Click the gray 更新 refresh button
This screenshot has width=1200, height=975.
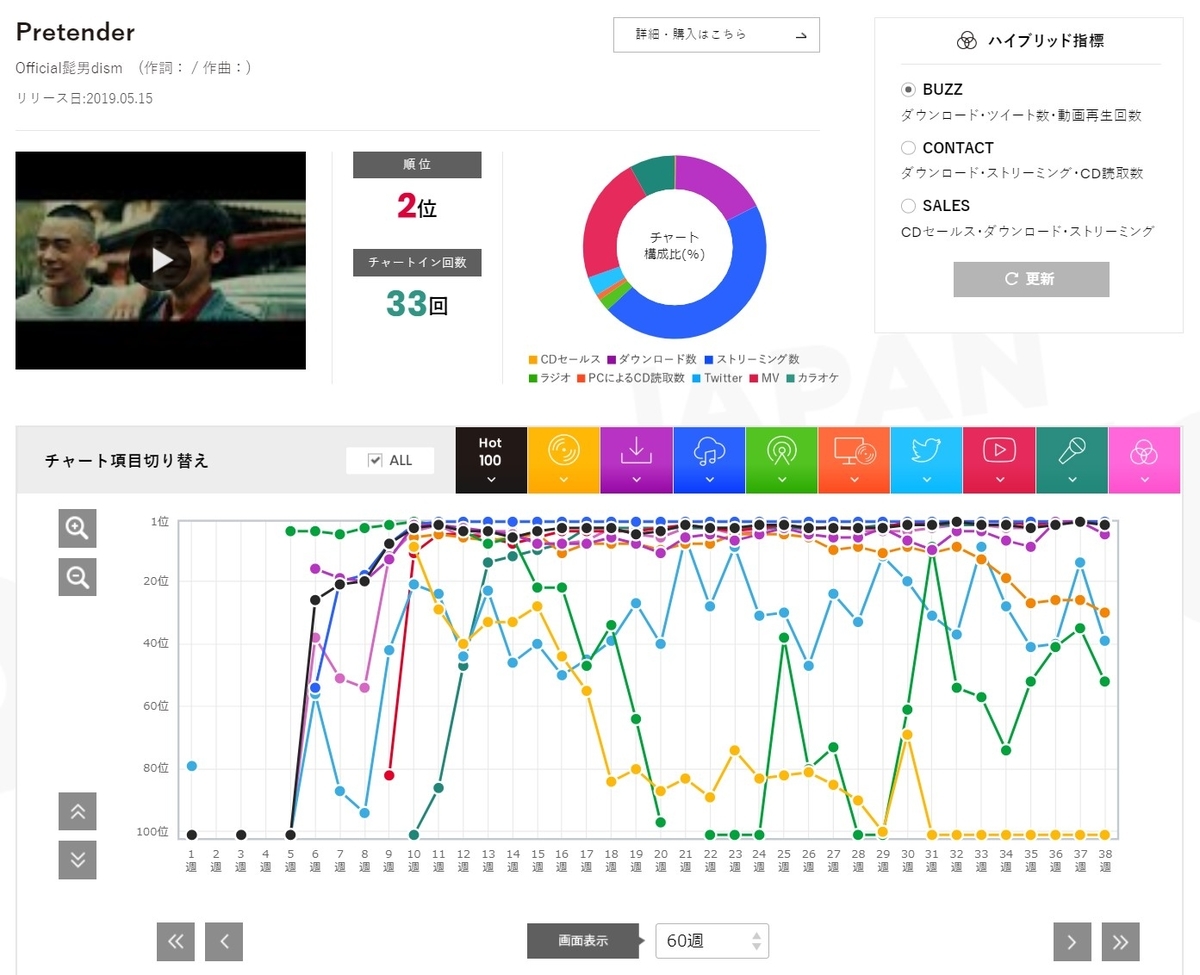pos(1031,279)
